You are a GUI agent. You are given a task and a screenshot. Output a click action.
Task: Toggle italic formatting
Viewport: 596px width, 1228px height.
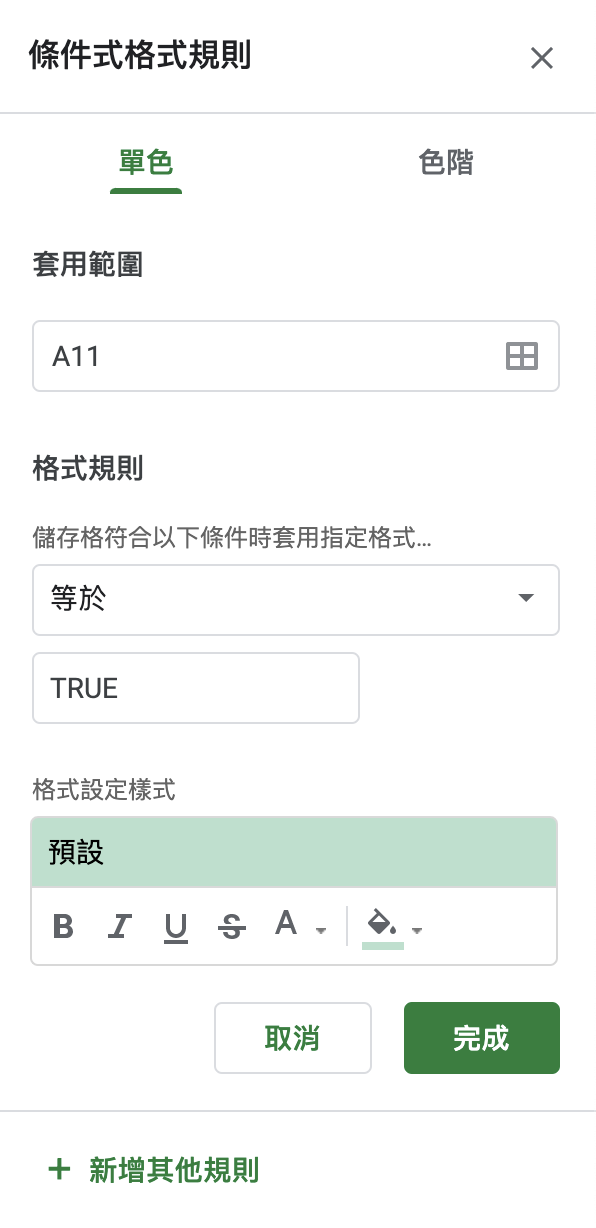click(119, 927)
